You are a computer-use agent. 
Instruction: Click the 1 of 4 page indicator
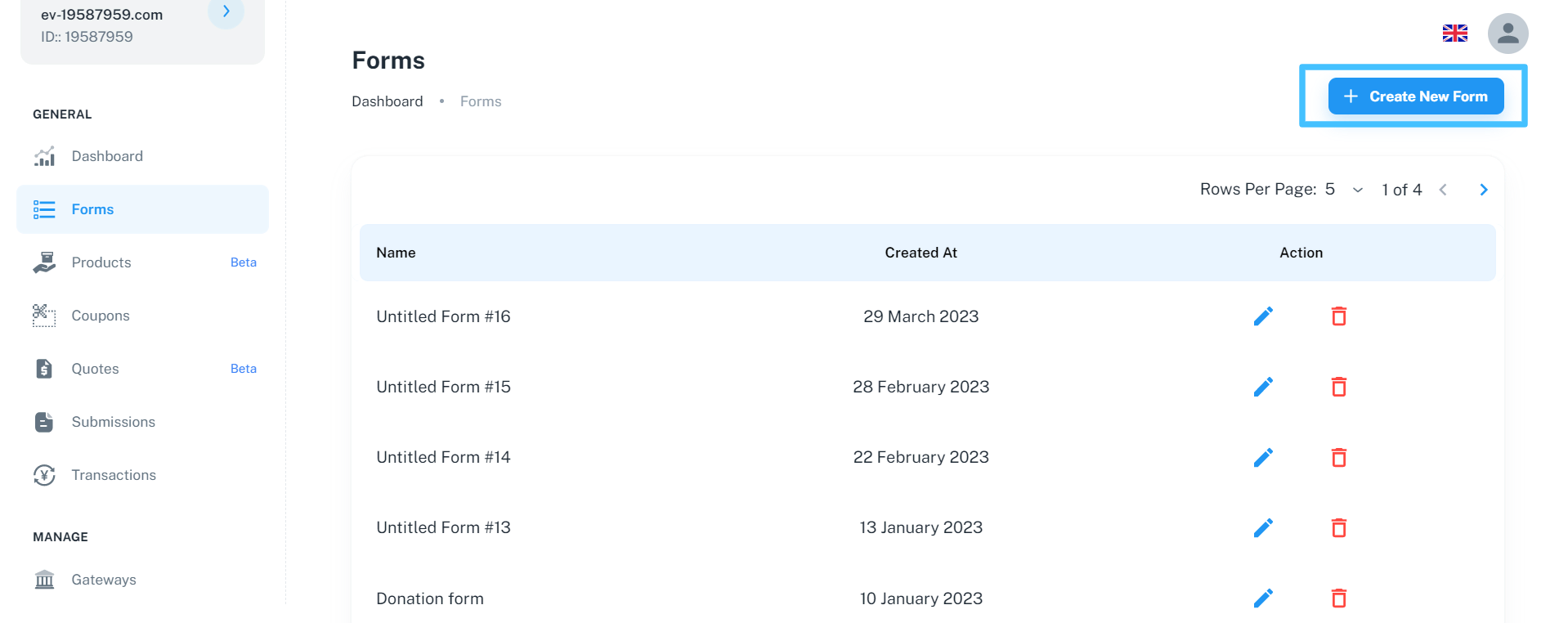coord(1401,190)
